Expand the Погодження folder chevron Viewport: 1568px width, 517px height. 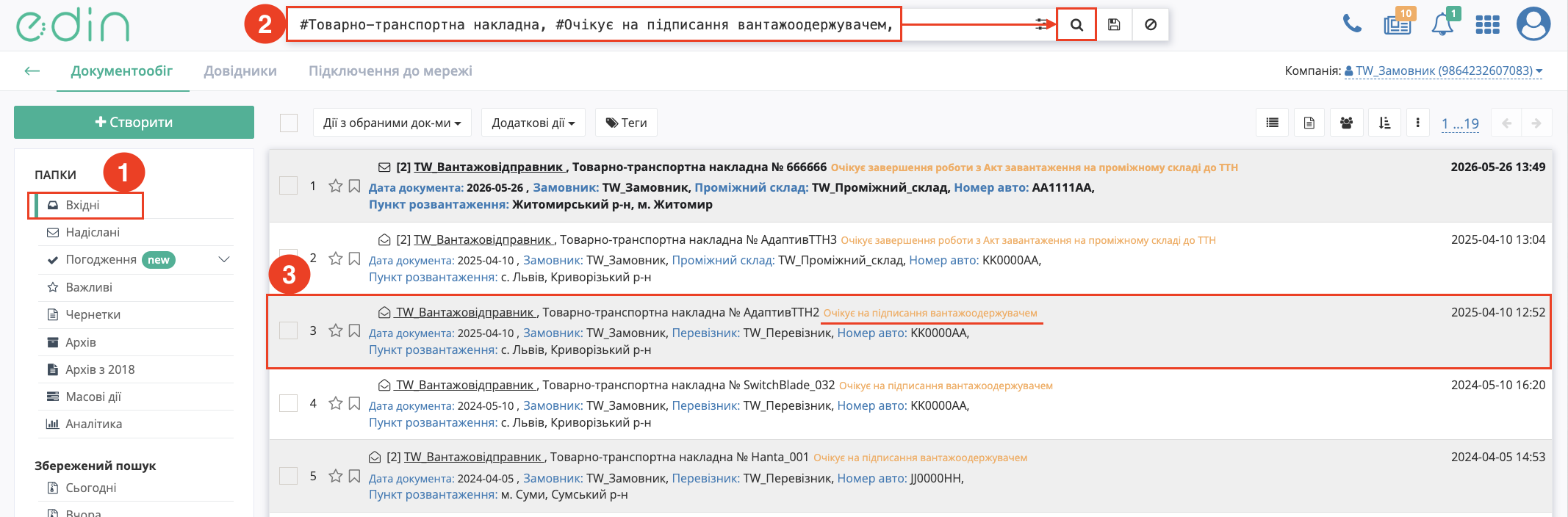[224, 259]
